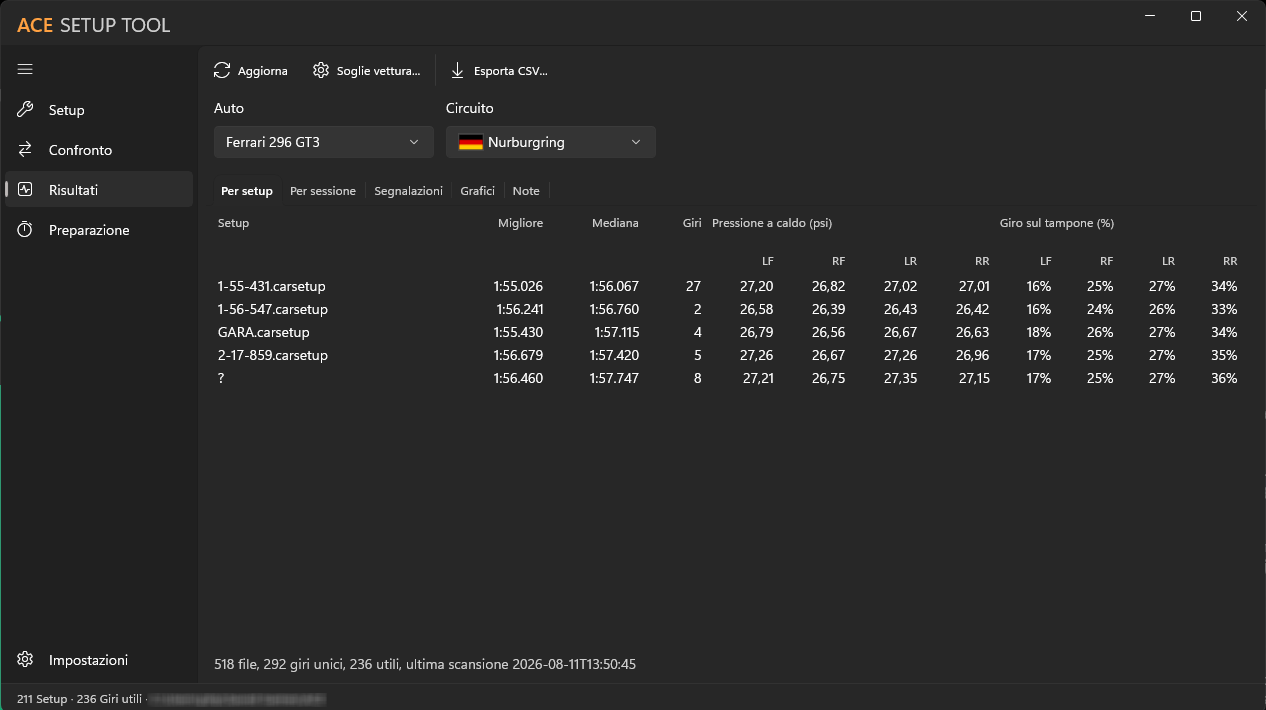Click the chevron in the Auto dropdown
This screenshot has width=1266, height=710.
coord(414,142)
